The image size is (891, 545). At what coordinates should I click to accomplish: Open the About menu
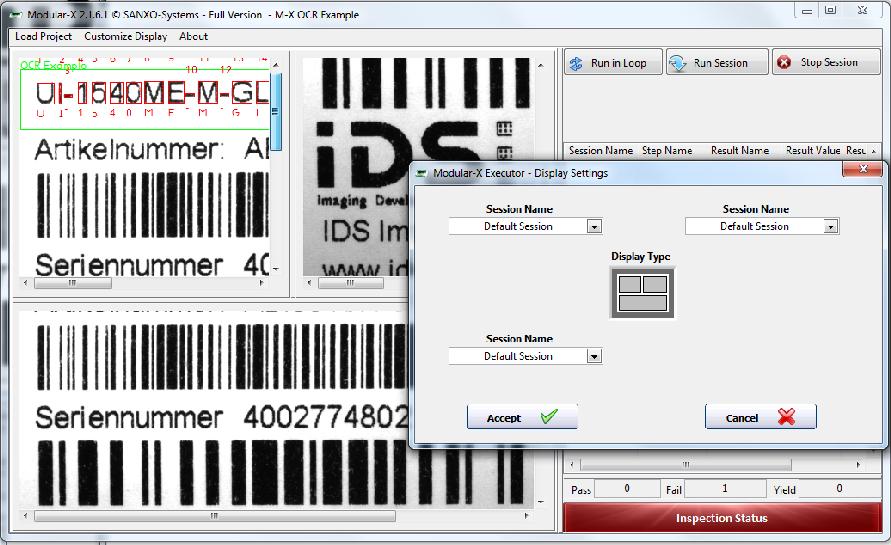[x=193, y=36]
